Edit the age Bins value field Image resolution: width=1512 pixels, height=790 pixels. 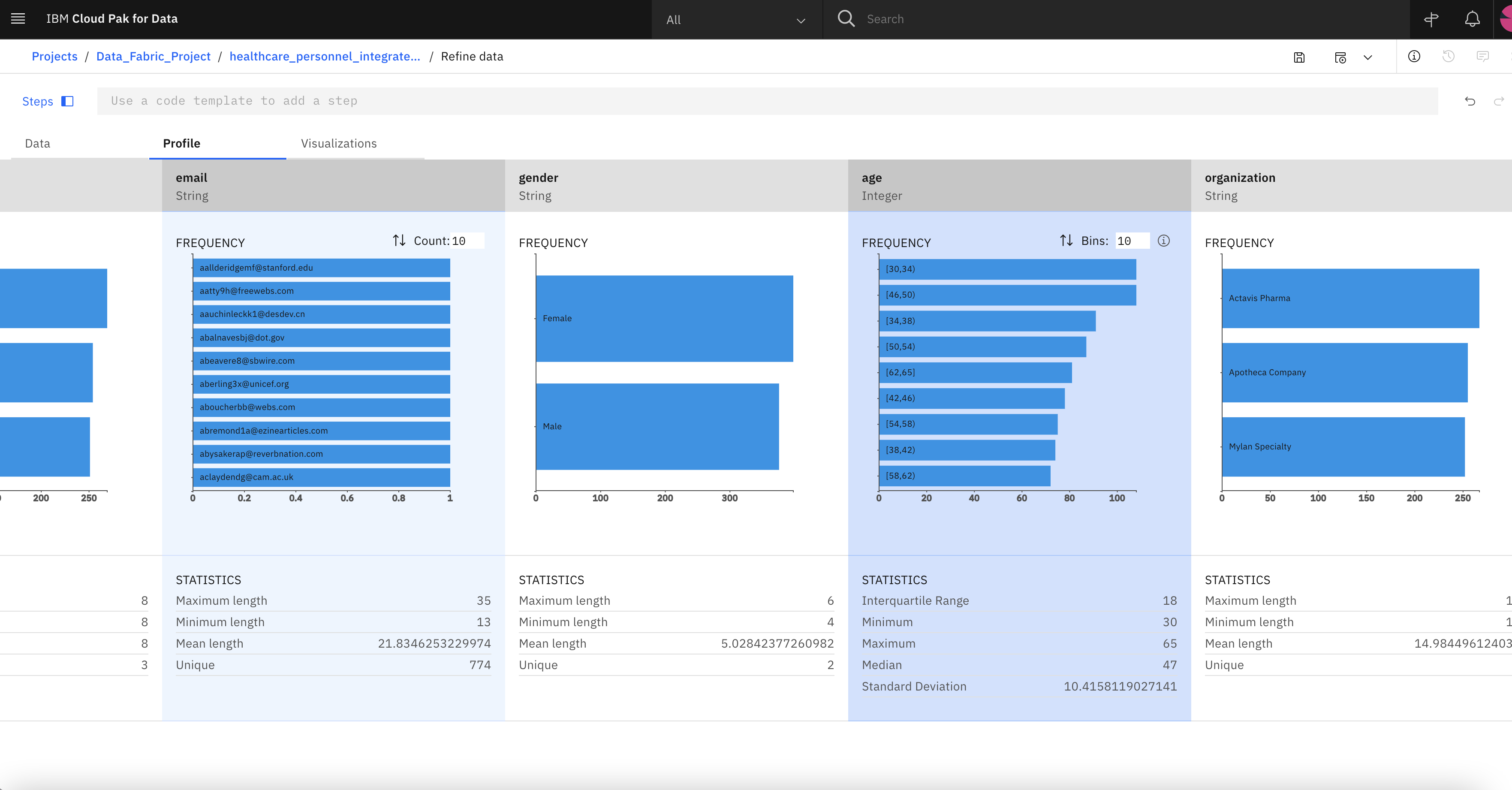(x=1132, y=241)
